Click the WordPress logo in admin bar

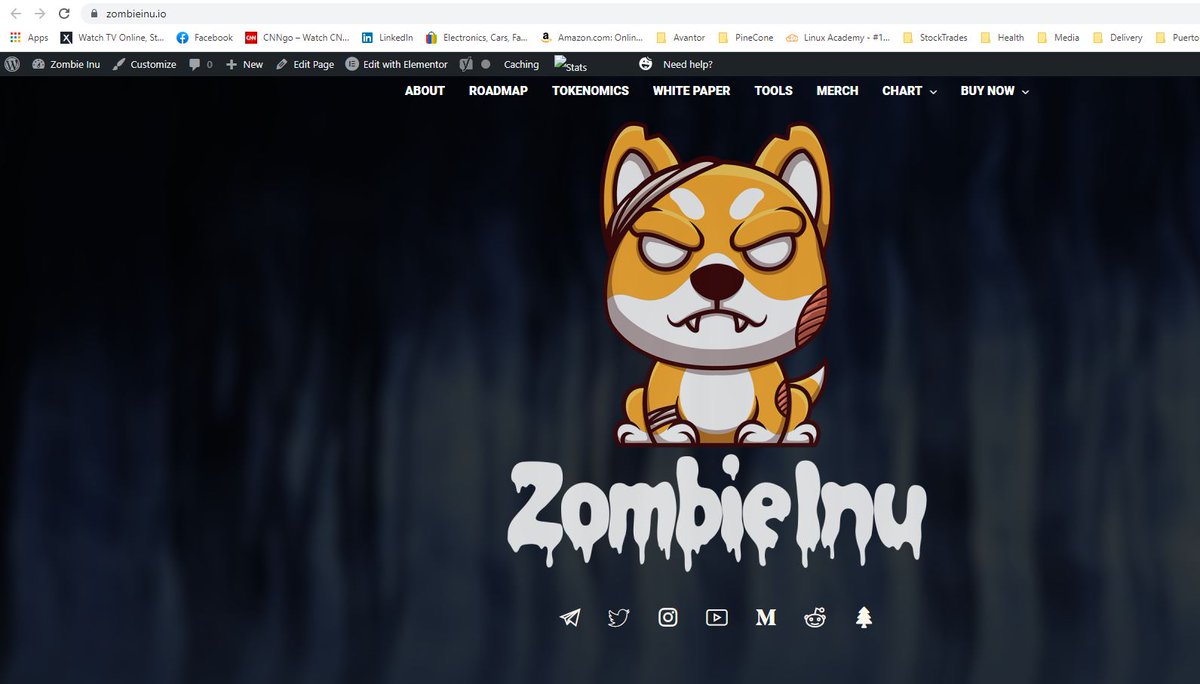coord(13,64)
